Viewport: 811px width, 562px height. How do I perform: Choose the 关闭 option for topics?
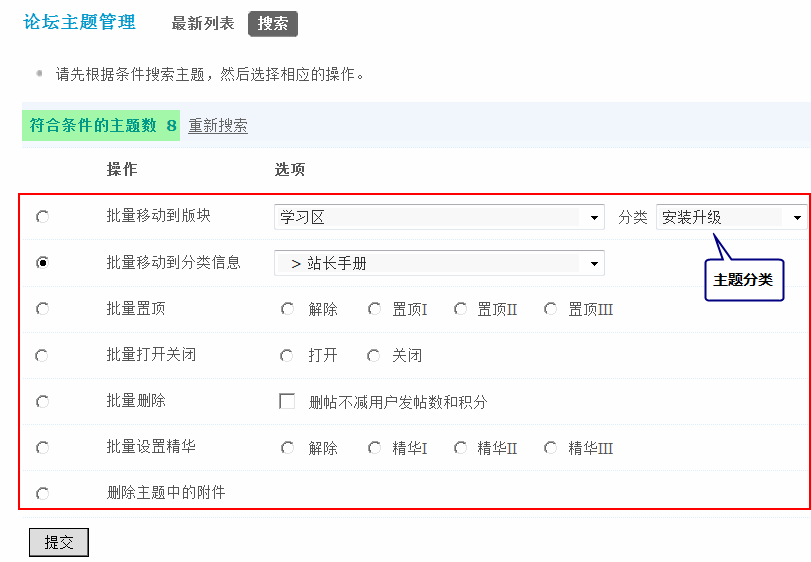[374, 355]
